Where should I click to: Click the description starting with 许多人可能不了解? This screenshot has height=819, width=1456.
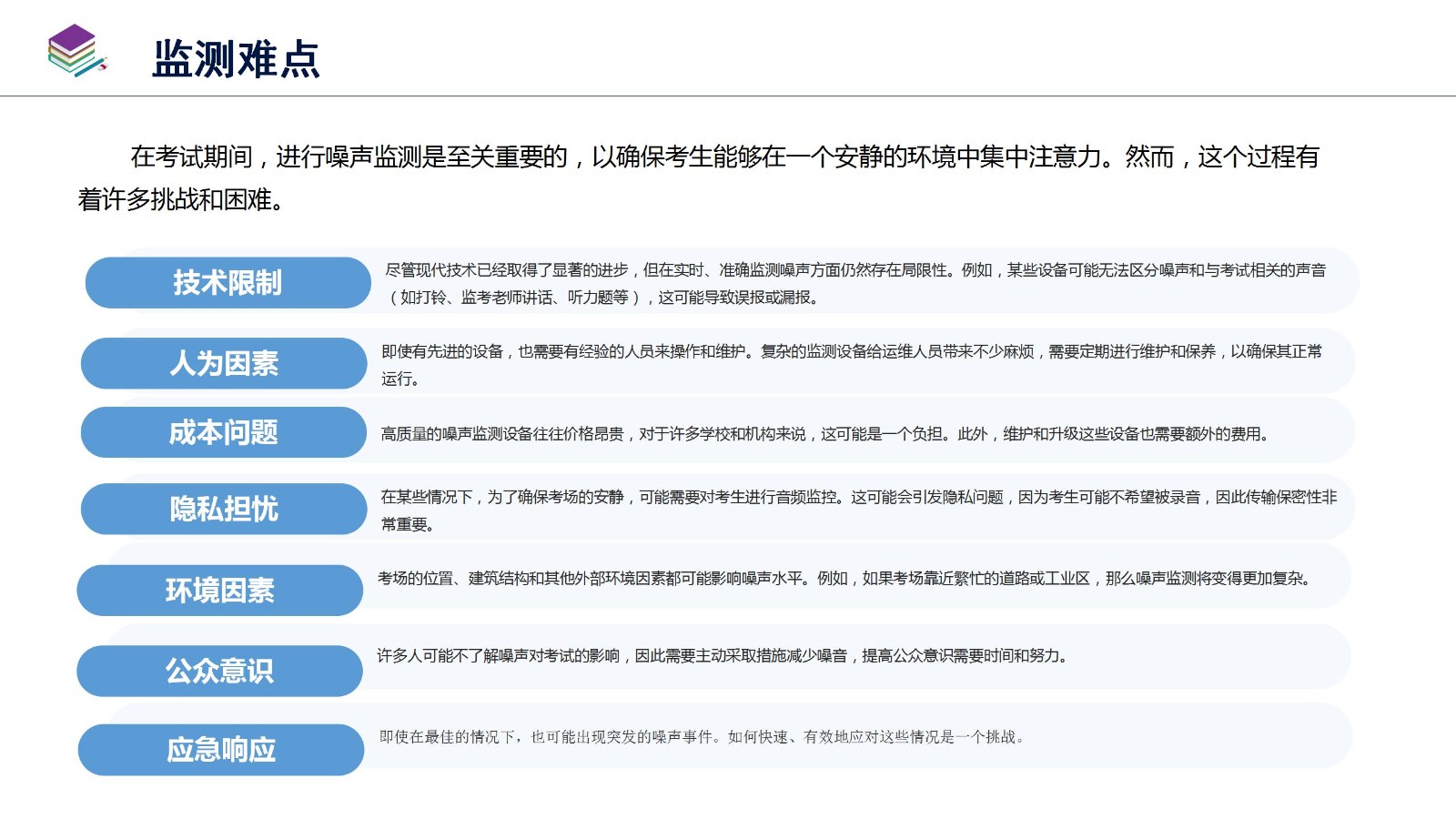(722, 656)
